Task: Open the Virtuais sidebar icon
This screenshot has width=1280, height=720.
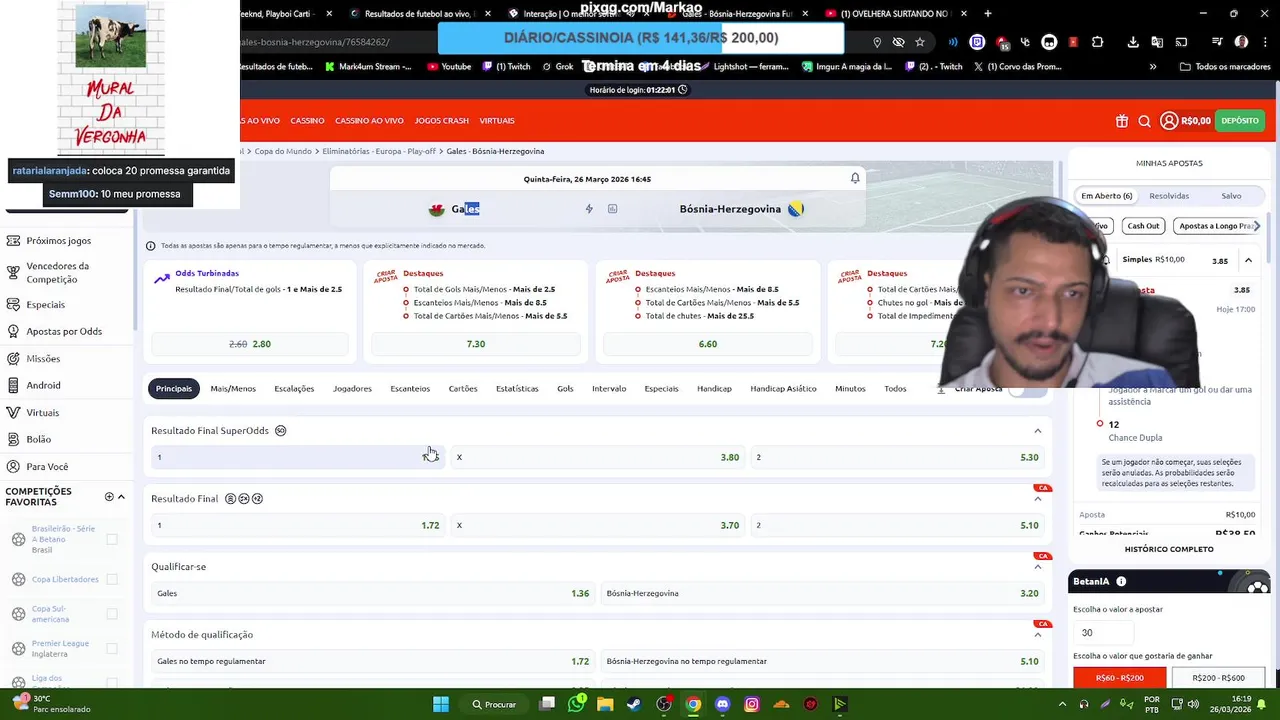Action: 13,412
